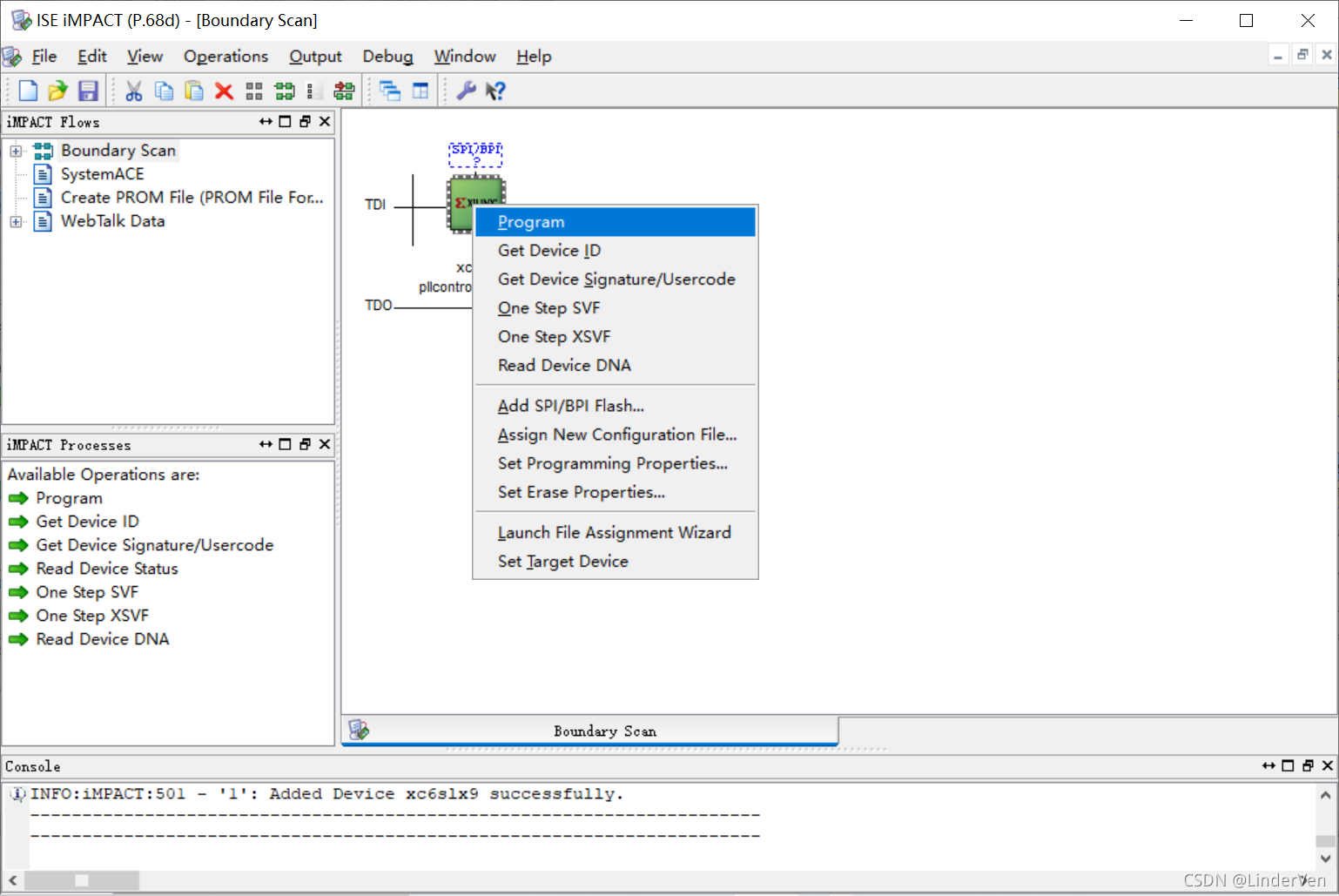Open the File menu

44,57
